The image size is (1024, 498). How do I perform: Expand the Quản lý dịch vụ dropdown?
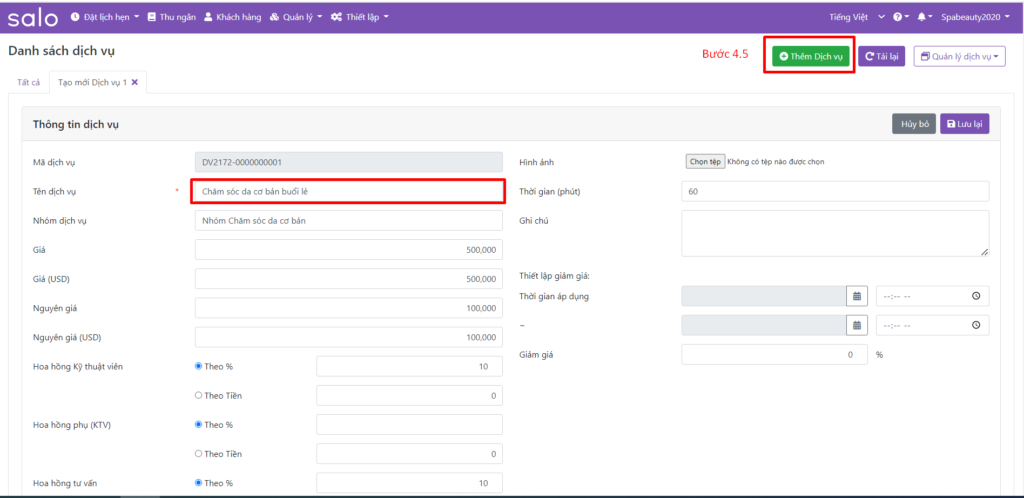pos(958,57)
